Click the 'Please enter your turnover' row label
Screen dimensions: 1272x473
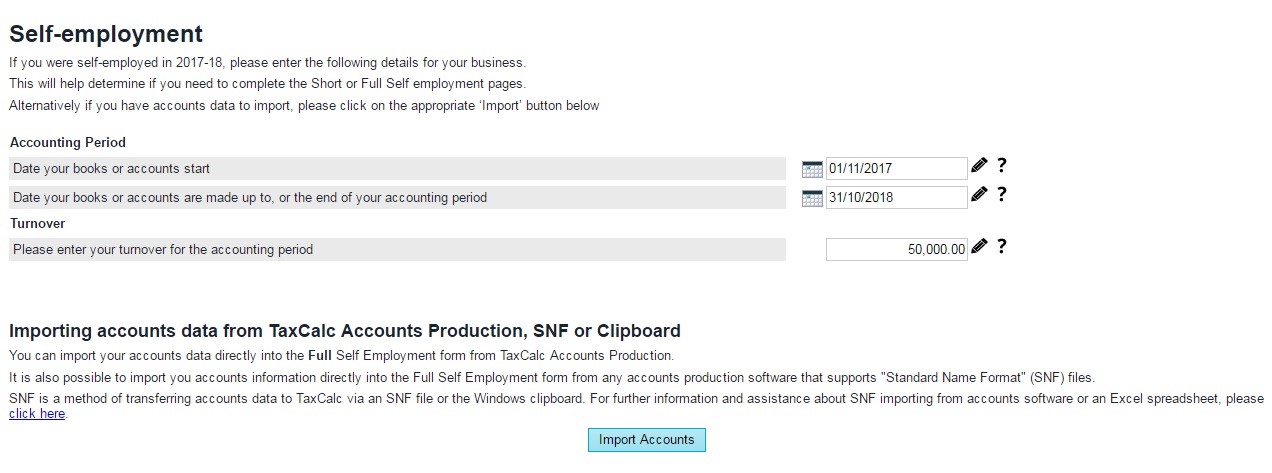coord(163,249)
